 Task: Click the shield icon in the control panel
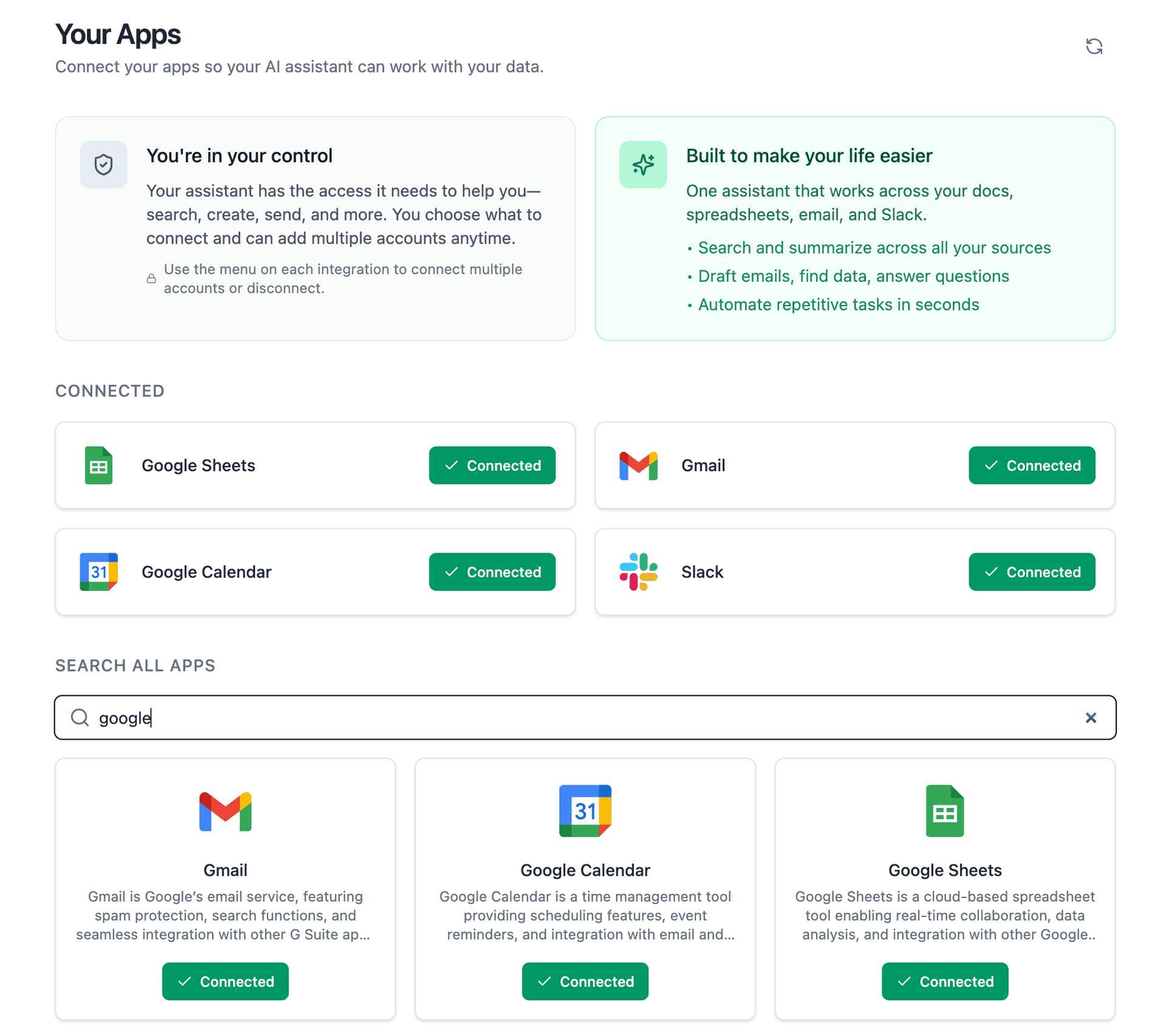point(103,164)
